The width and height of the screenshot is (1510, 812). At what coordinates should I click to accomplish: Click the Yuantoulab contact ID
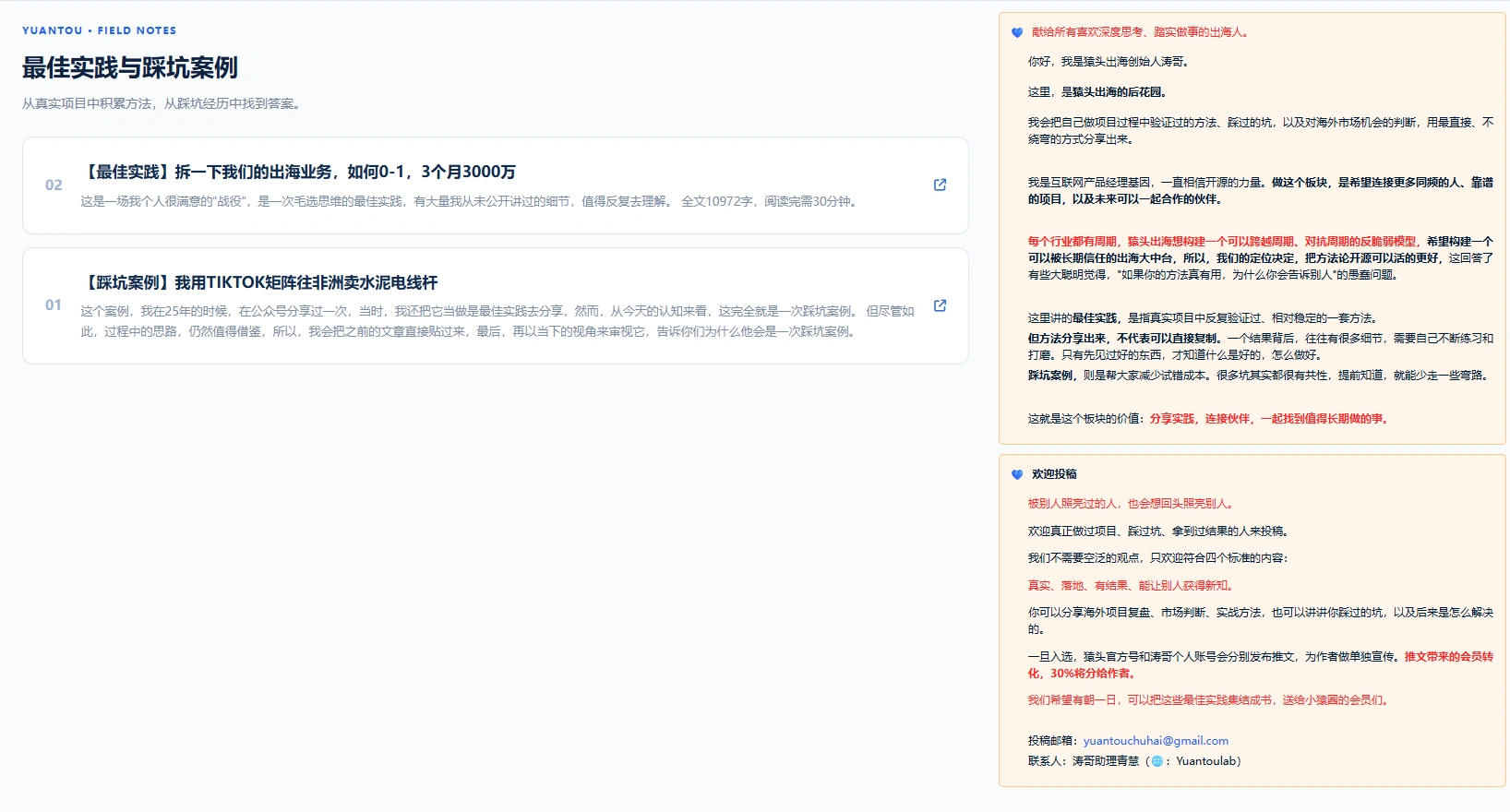1204,761
